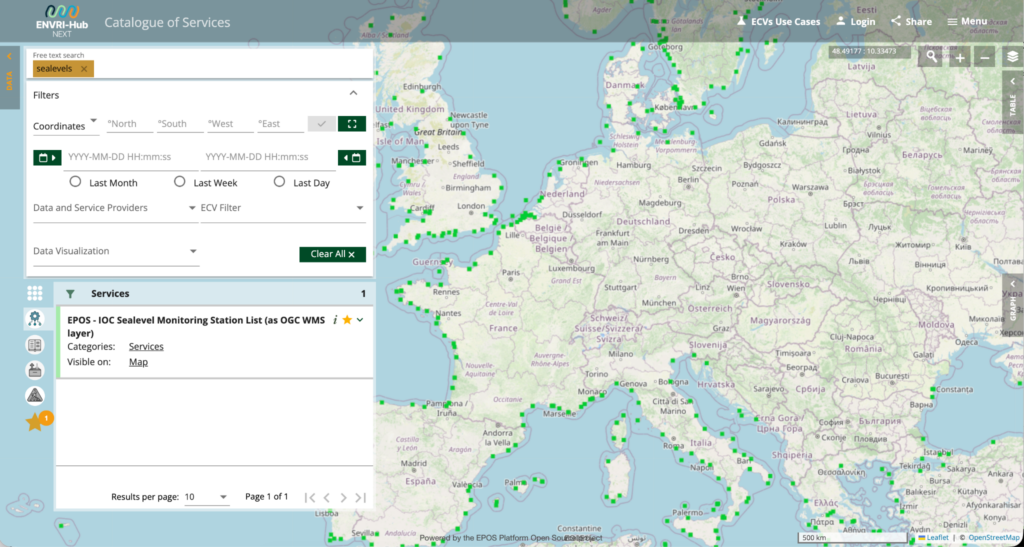Toggle favourite star on EPOS Sealevel service
This screenshot has height=547, width=1024.
coord(347,320)
